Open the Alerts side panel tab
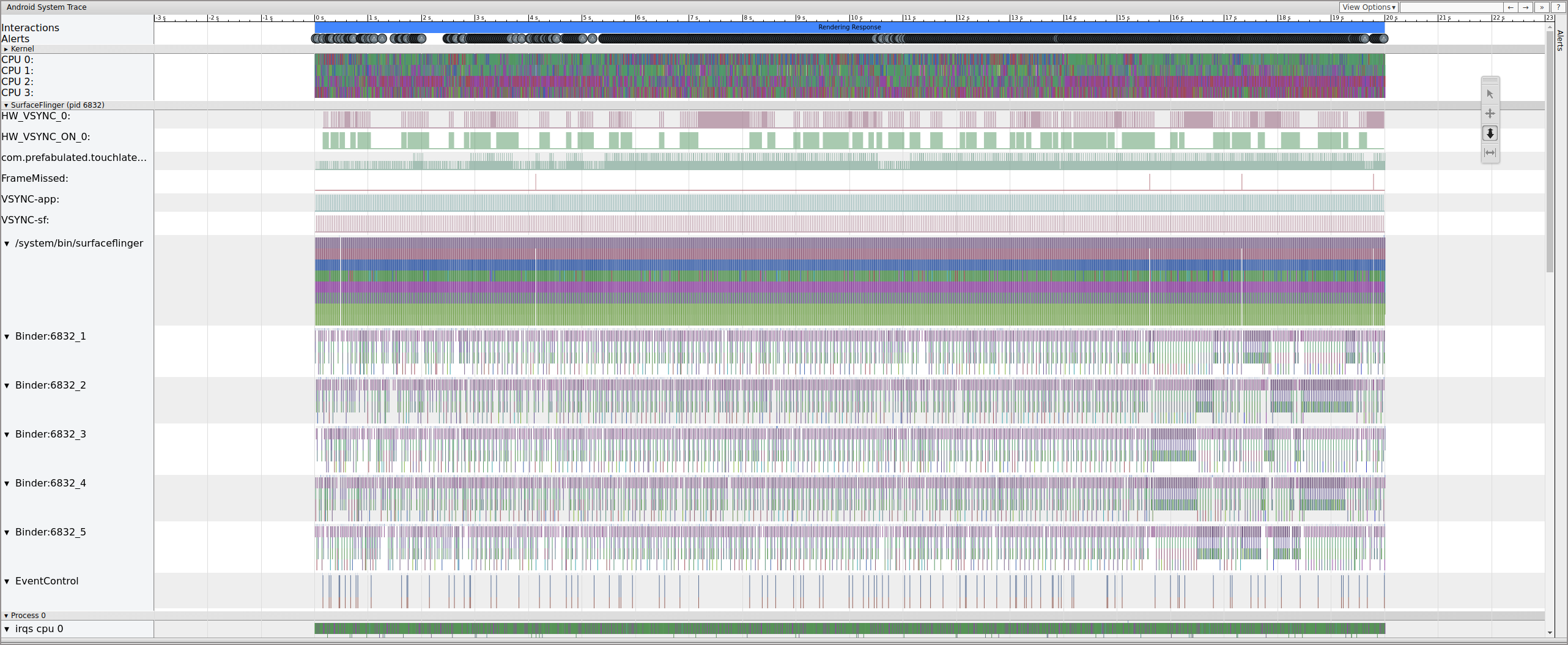Image resolution: width=1568 pixels, height=645 pixels. (x=1560, y=40)
